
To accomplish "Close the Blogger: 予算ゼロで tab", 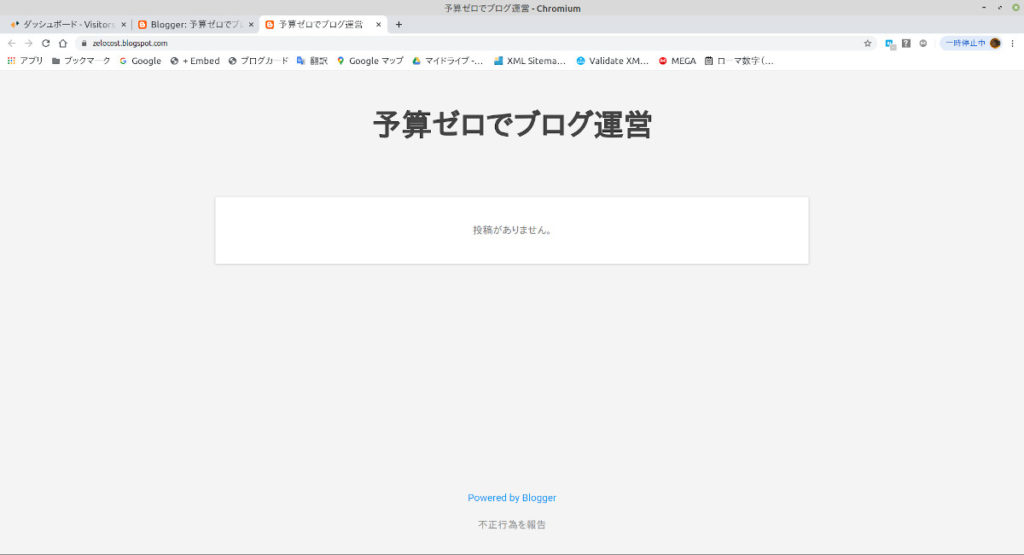I will [x=251, y=25].
